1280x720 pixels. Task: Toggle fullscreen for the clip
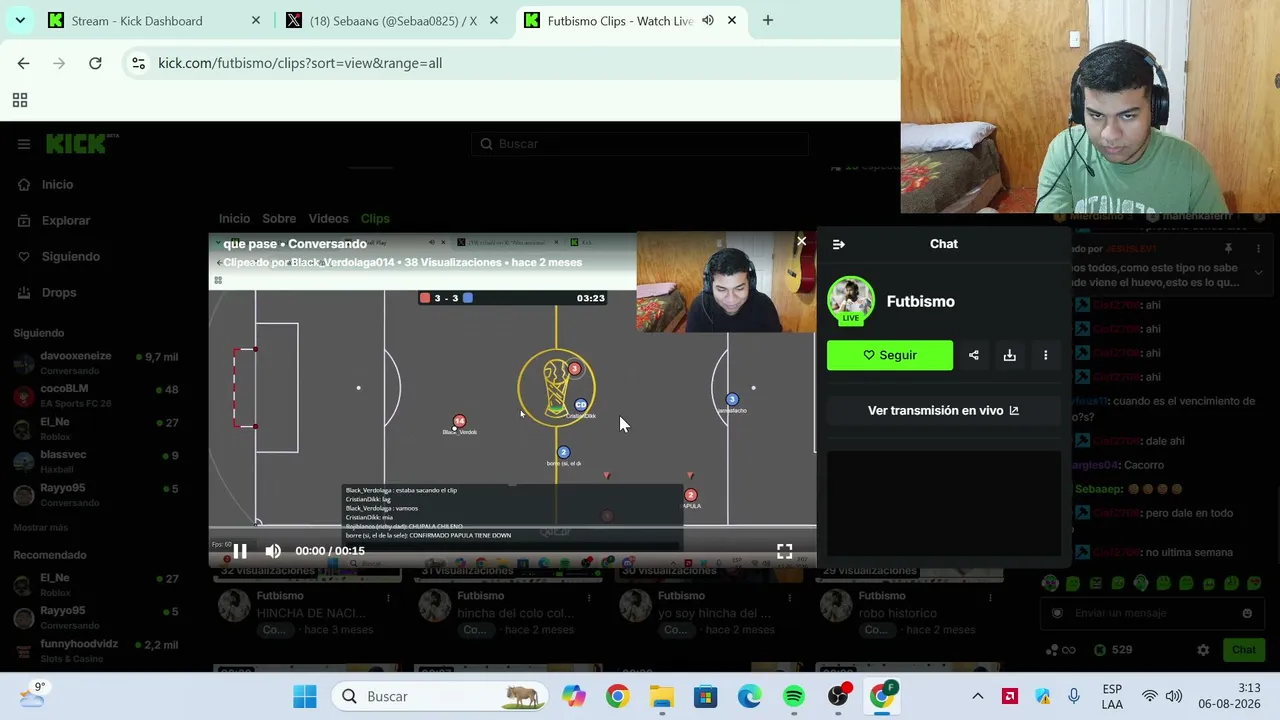pos(785,551)
